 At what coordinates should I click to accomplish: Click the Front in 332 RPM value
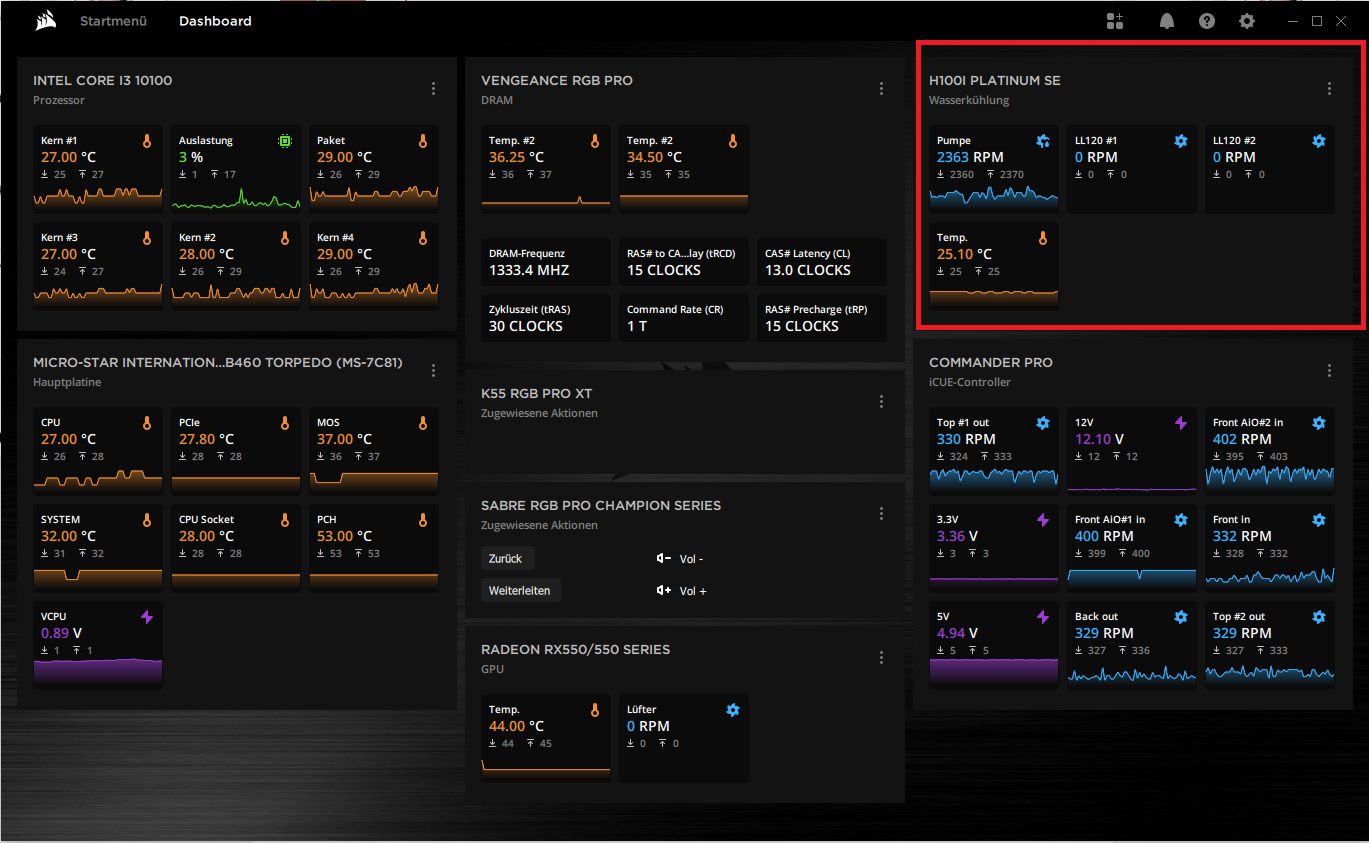[1242, 536]
